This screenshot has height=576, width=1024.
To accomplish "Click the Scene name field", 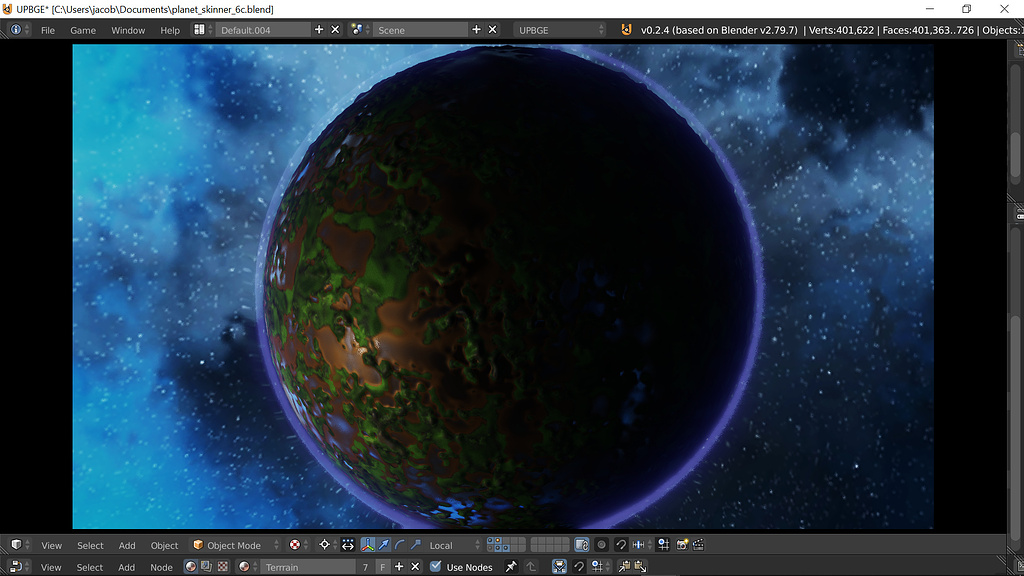I will [420, 30].
